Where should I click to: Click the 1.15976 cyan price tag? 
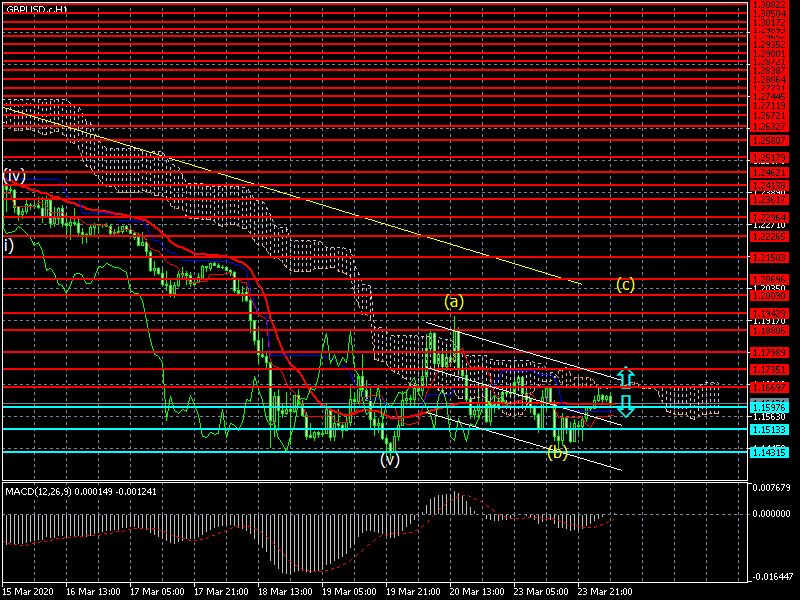(x=768, y=406)
